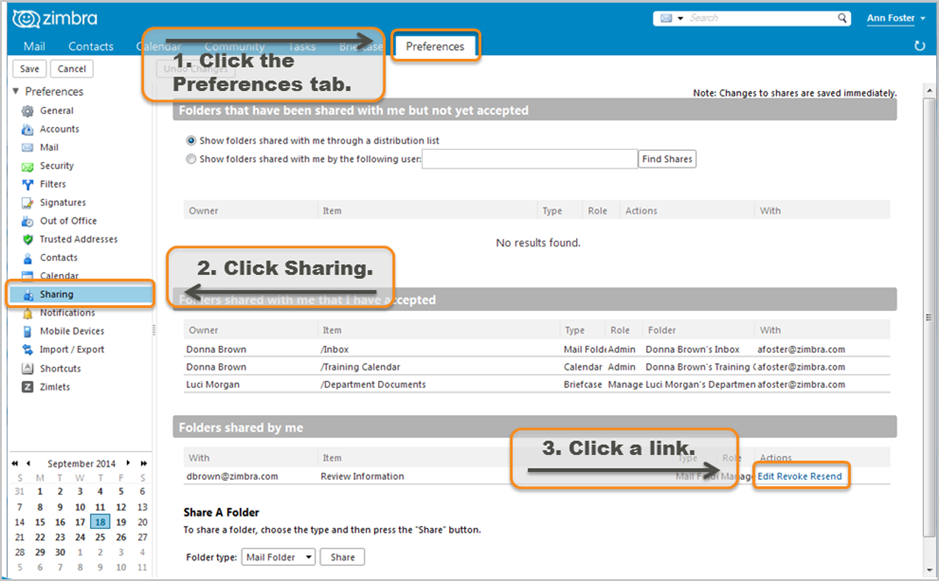
Task: Go to next month in mini calendar
Action: point(128,463)
